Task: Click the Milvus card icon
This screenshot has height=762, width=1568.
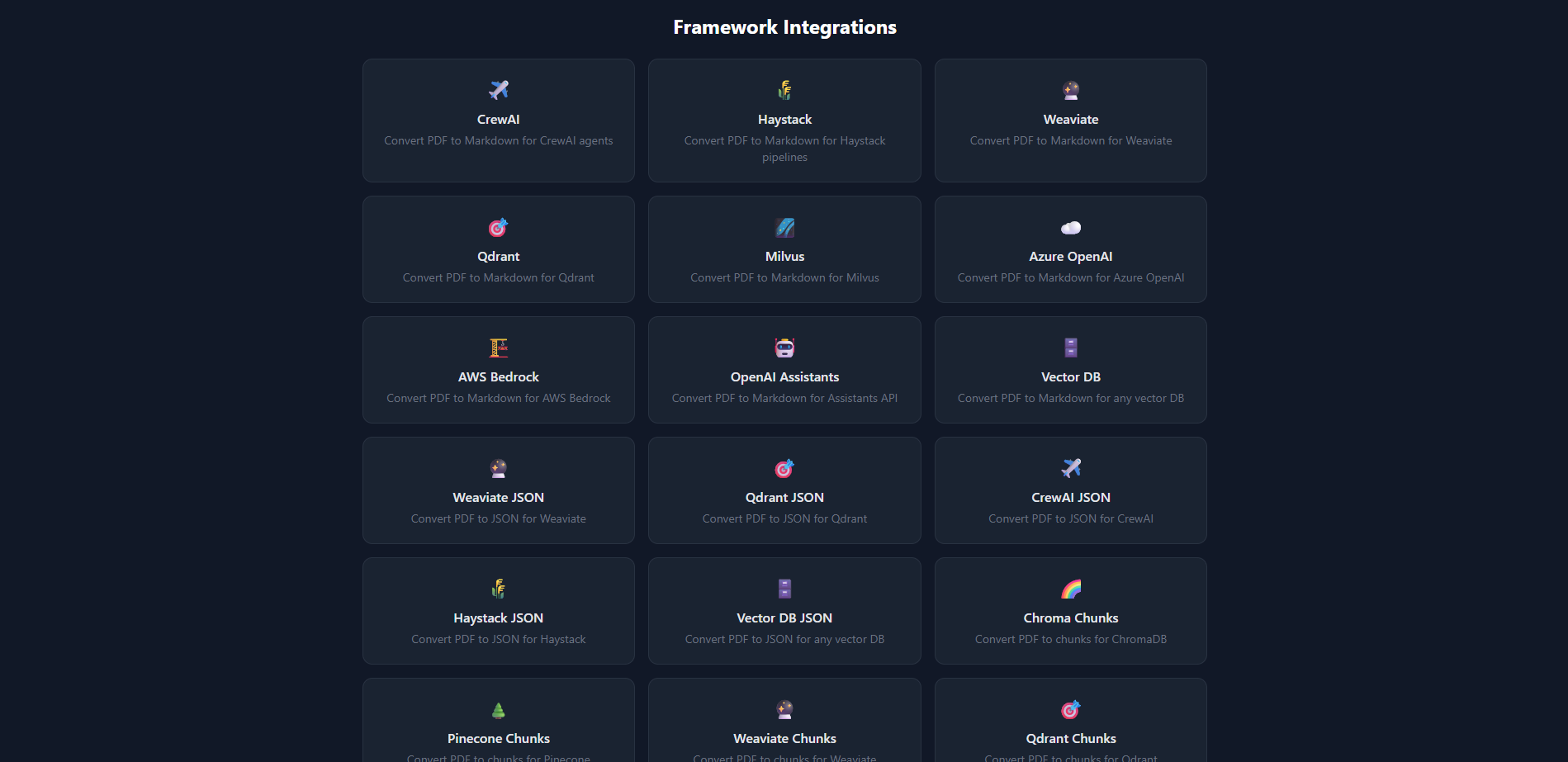Action: click(x=784, y=227)
